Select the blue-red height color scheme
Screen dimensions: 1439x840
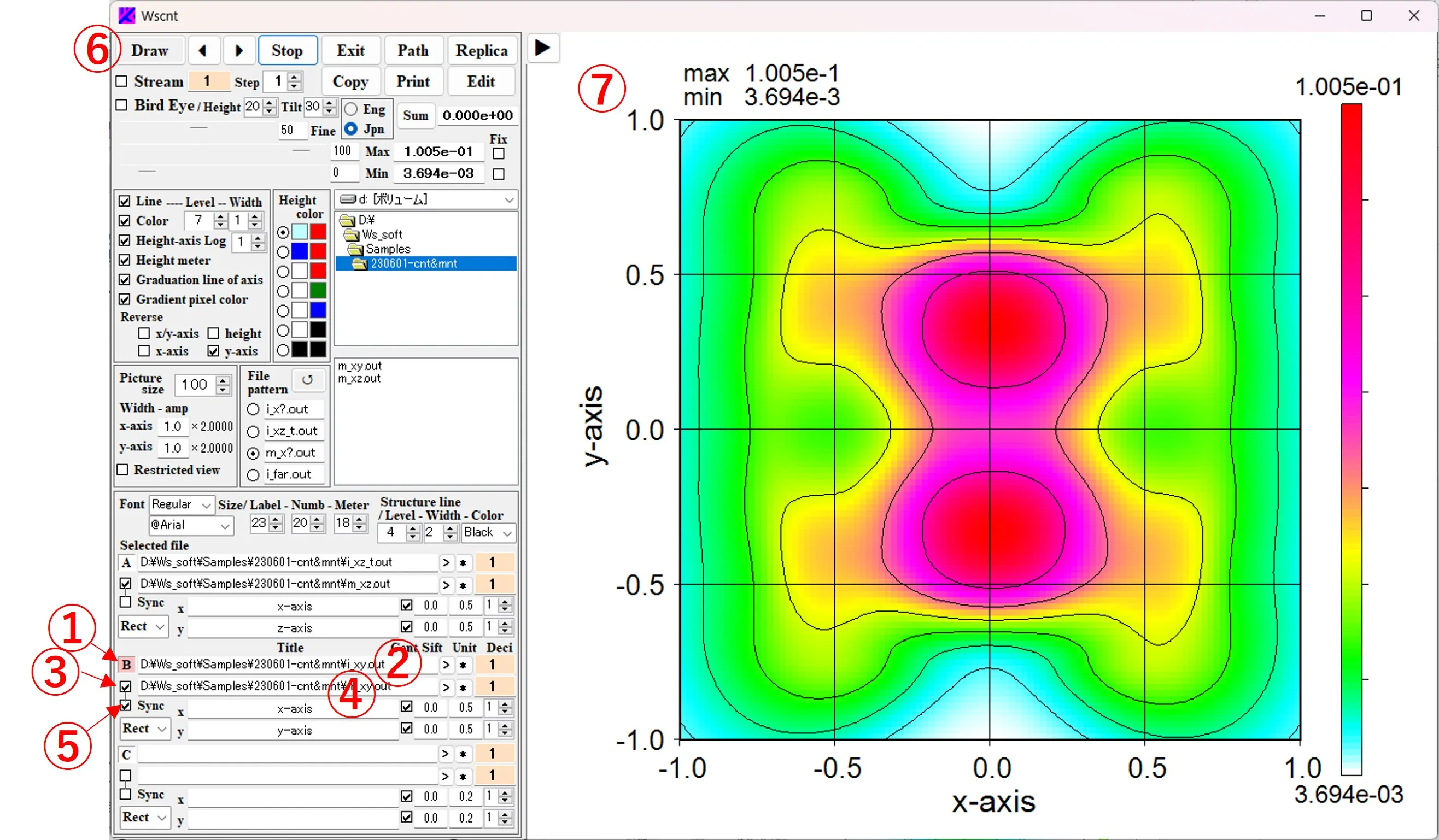point(283,251)
